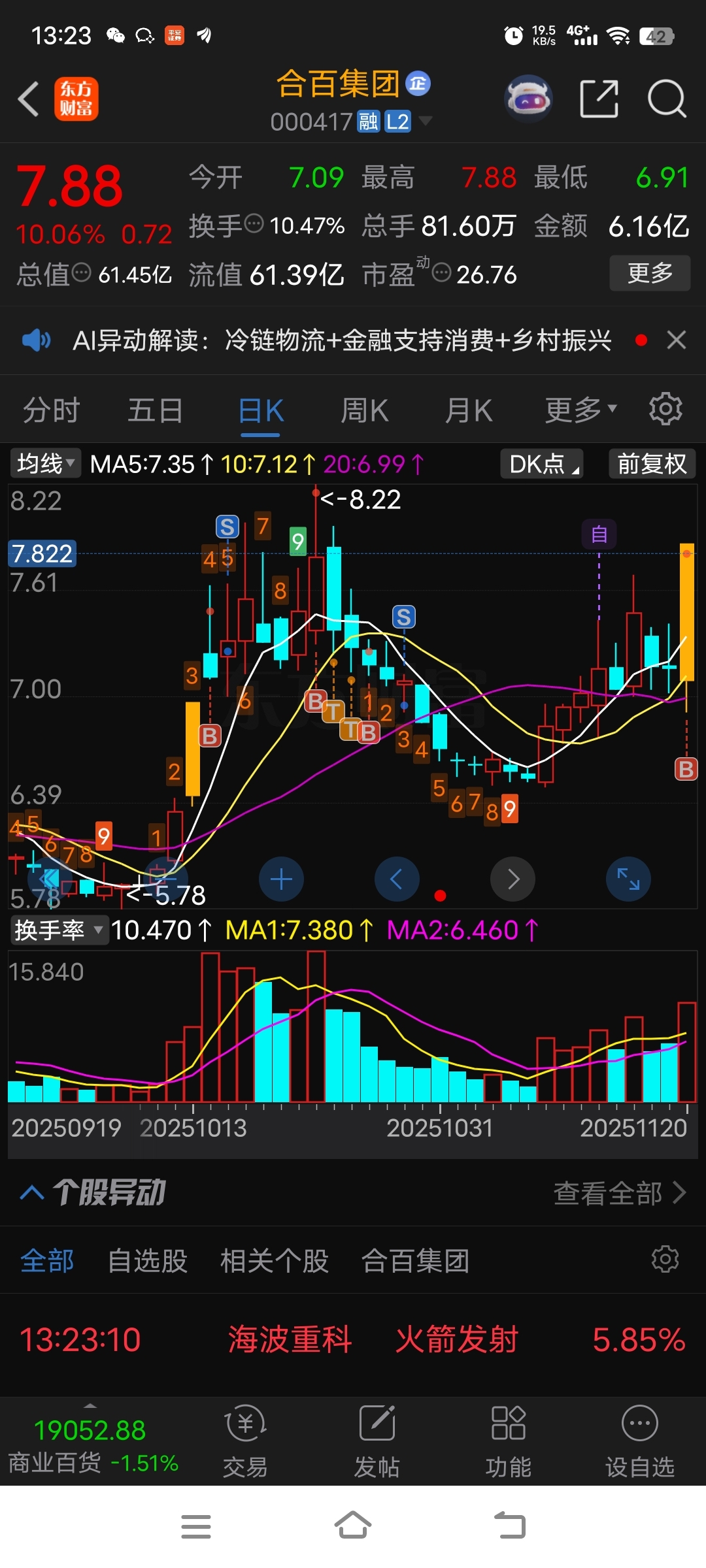Tap the 发帖 post icon
The height and width of the screenshot is (1568, 706).
click(x=377, y=1442)
